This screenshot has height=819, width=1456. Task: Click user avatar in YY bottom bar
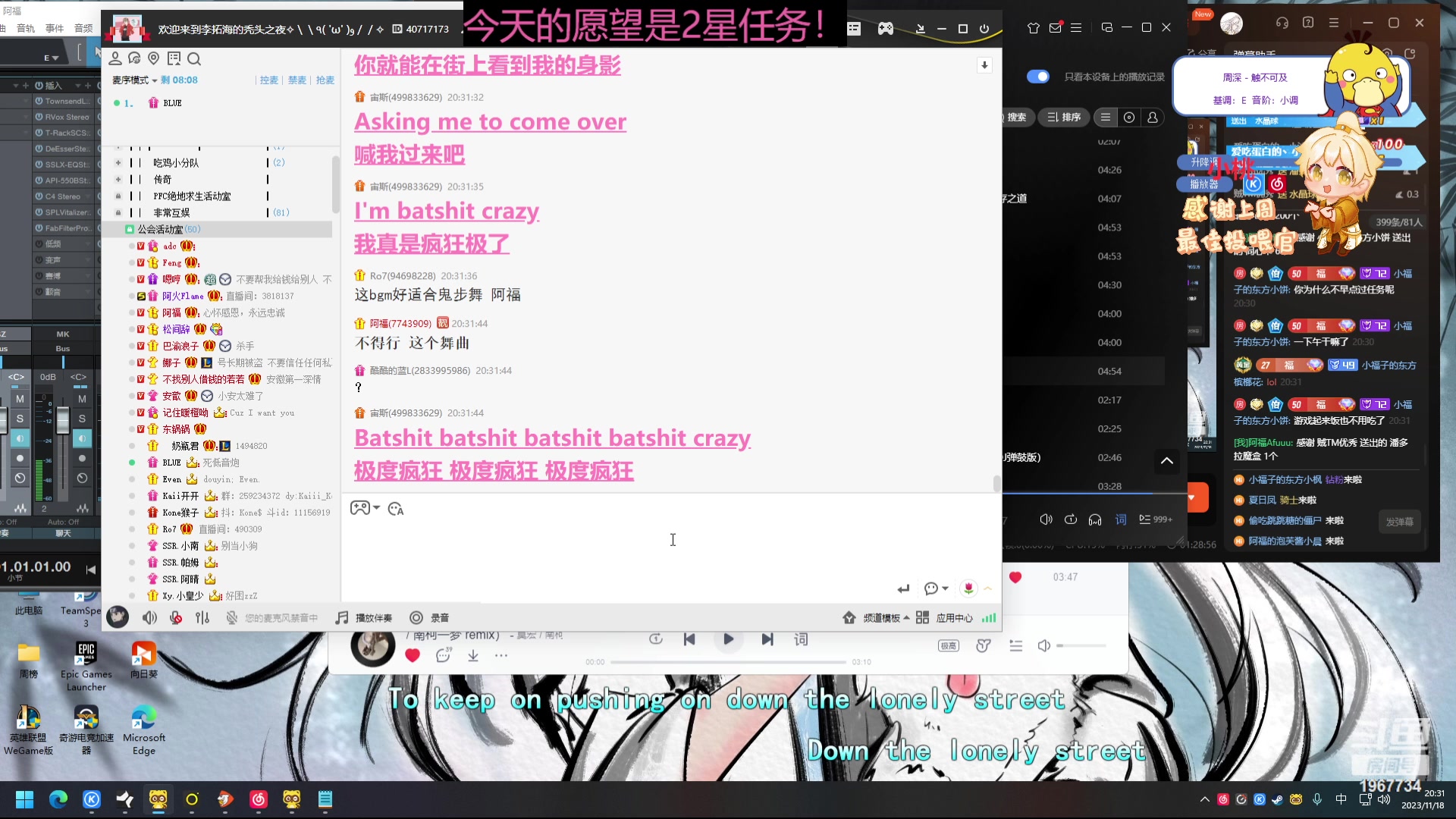point(118,617)
